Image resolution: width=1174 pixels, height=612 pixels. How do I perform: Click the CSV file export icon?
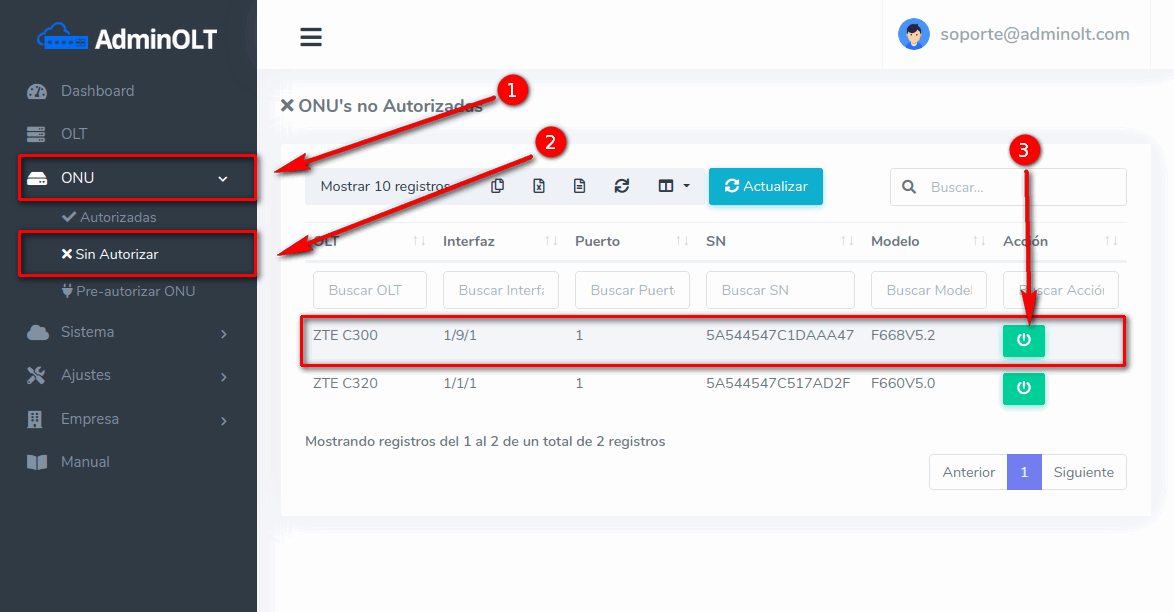(579, 186)
